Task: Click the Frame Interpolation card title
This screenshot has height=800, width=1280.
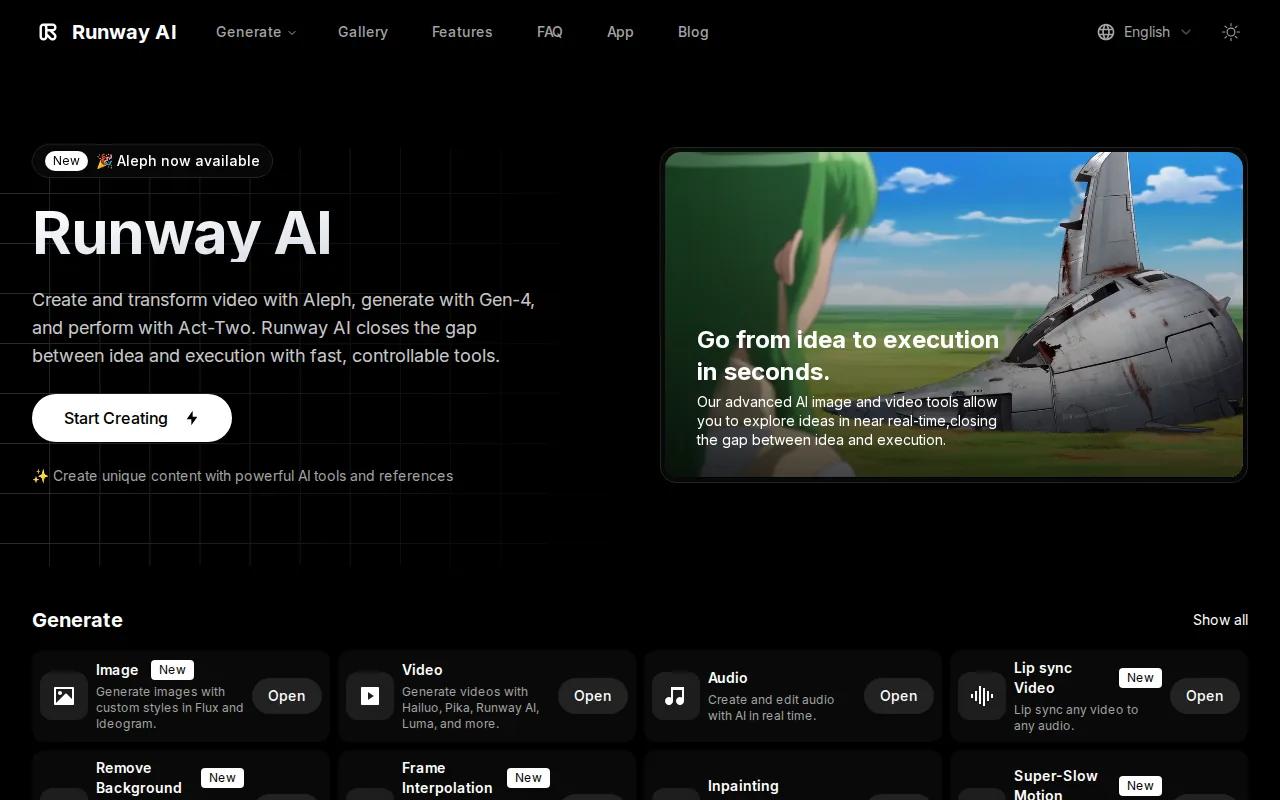Action: click(x=447, y=778)
